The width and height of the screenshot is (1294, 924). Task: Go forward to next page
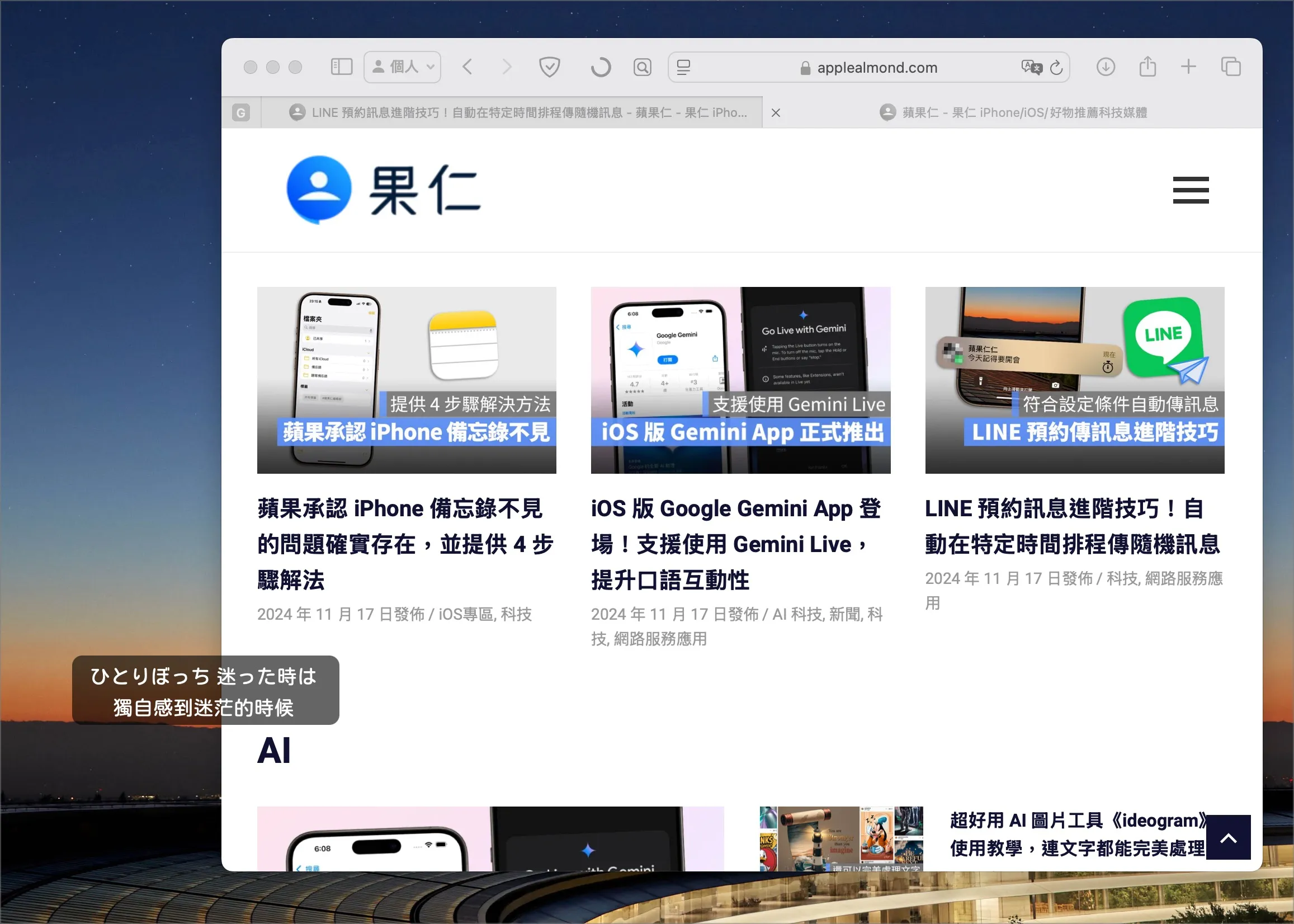coord(507,67)
